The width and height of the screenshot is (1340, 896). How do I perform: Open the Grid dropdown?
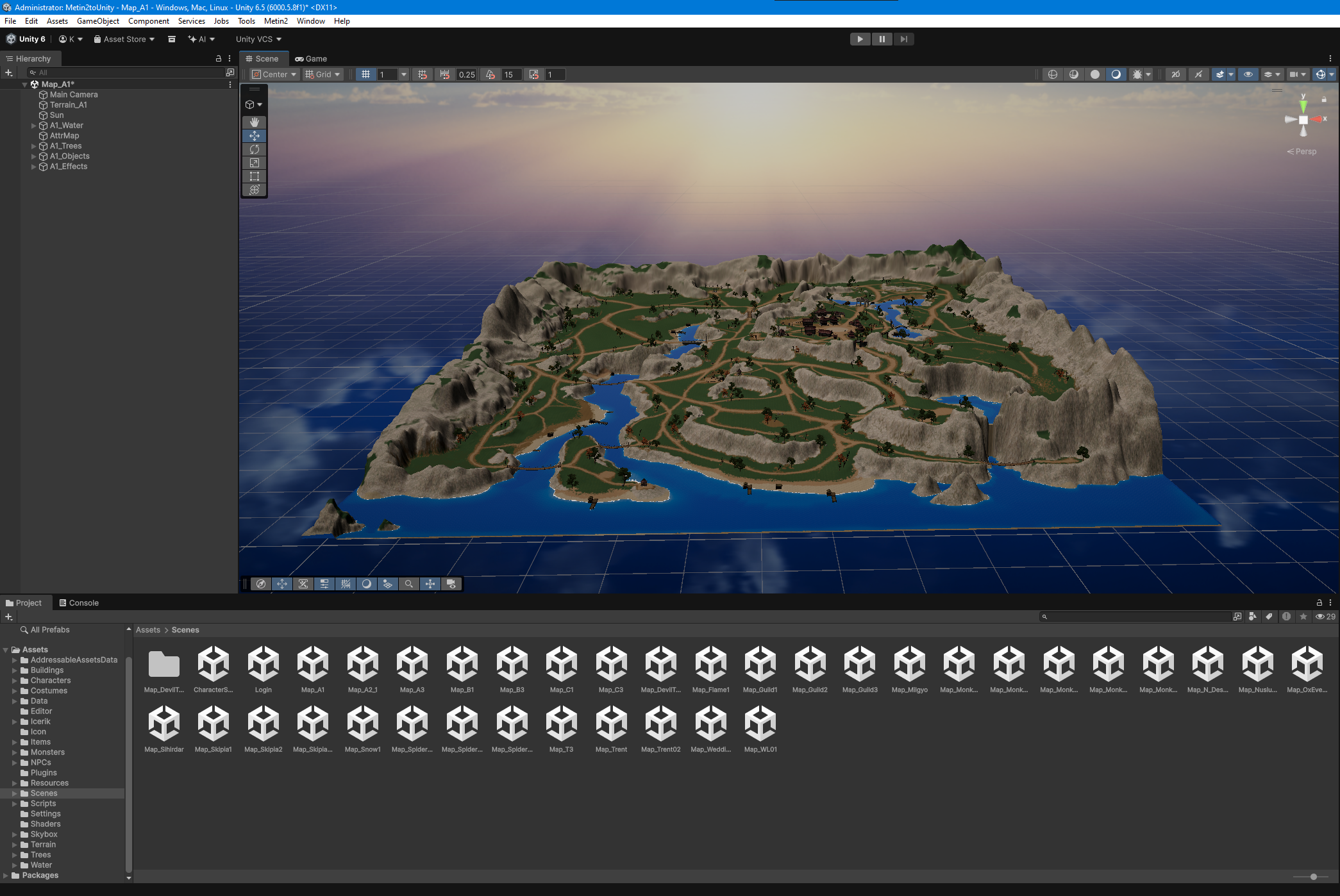pos(323,74)
